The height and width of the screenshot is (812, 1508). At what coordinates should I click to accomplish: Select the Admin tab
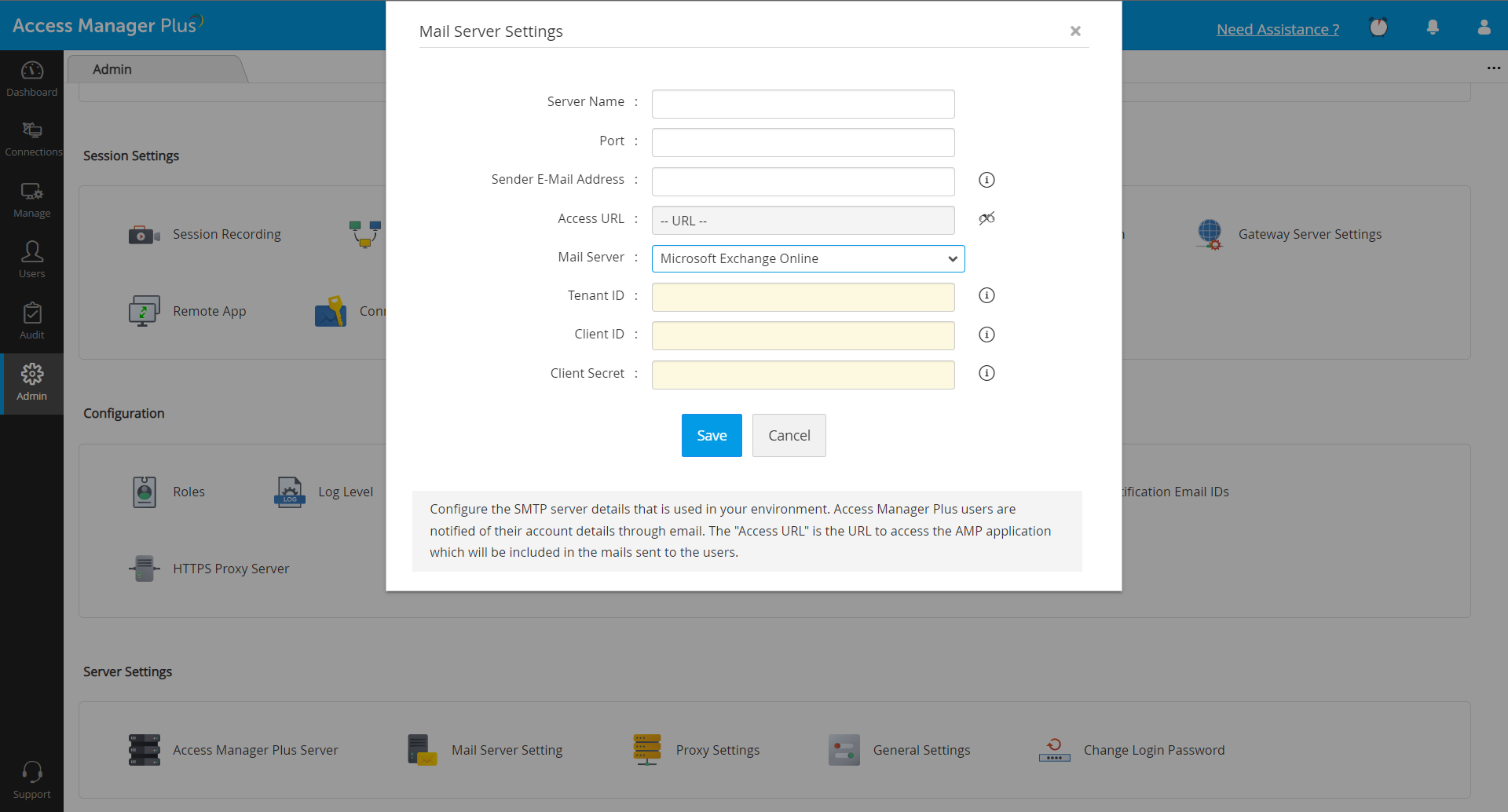click(112, 69)
